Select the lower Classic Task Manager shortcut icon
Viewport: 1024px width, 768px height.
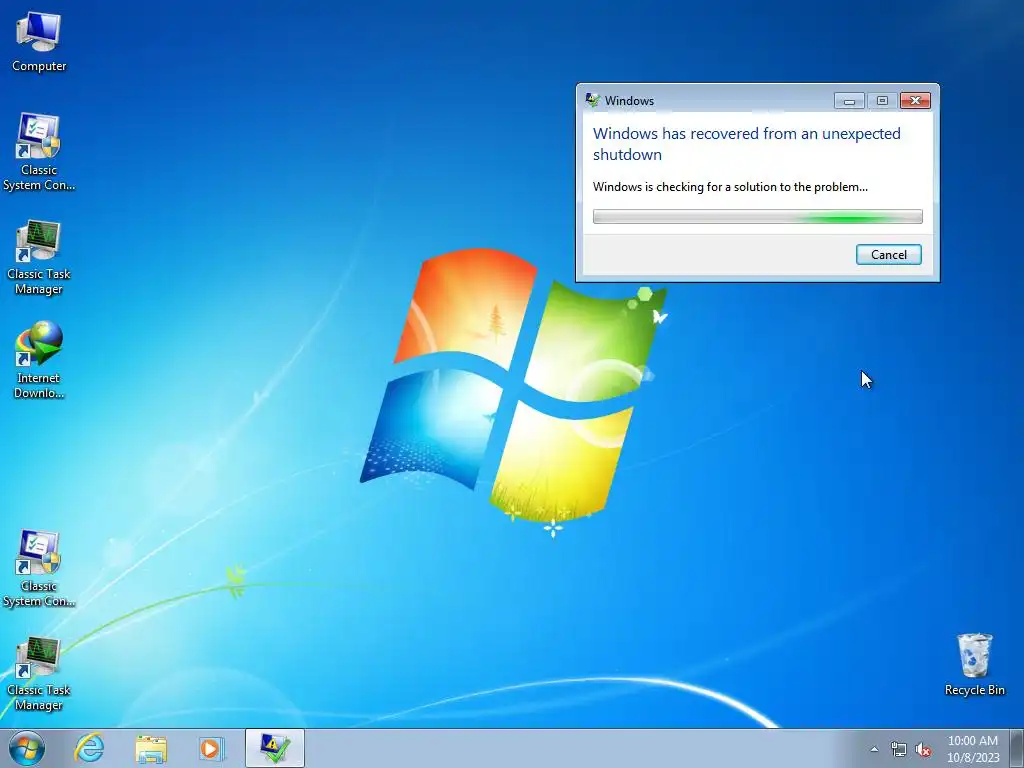tap(39, 673)
